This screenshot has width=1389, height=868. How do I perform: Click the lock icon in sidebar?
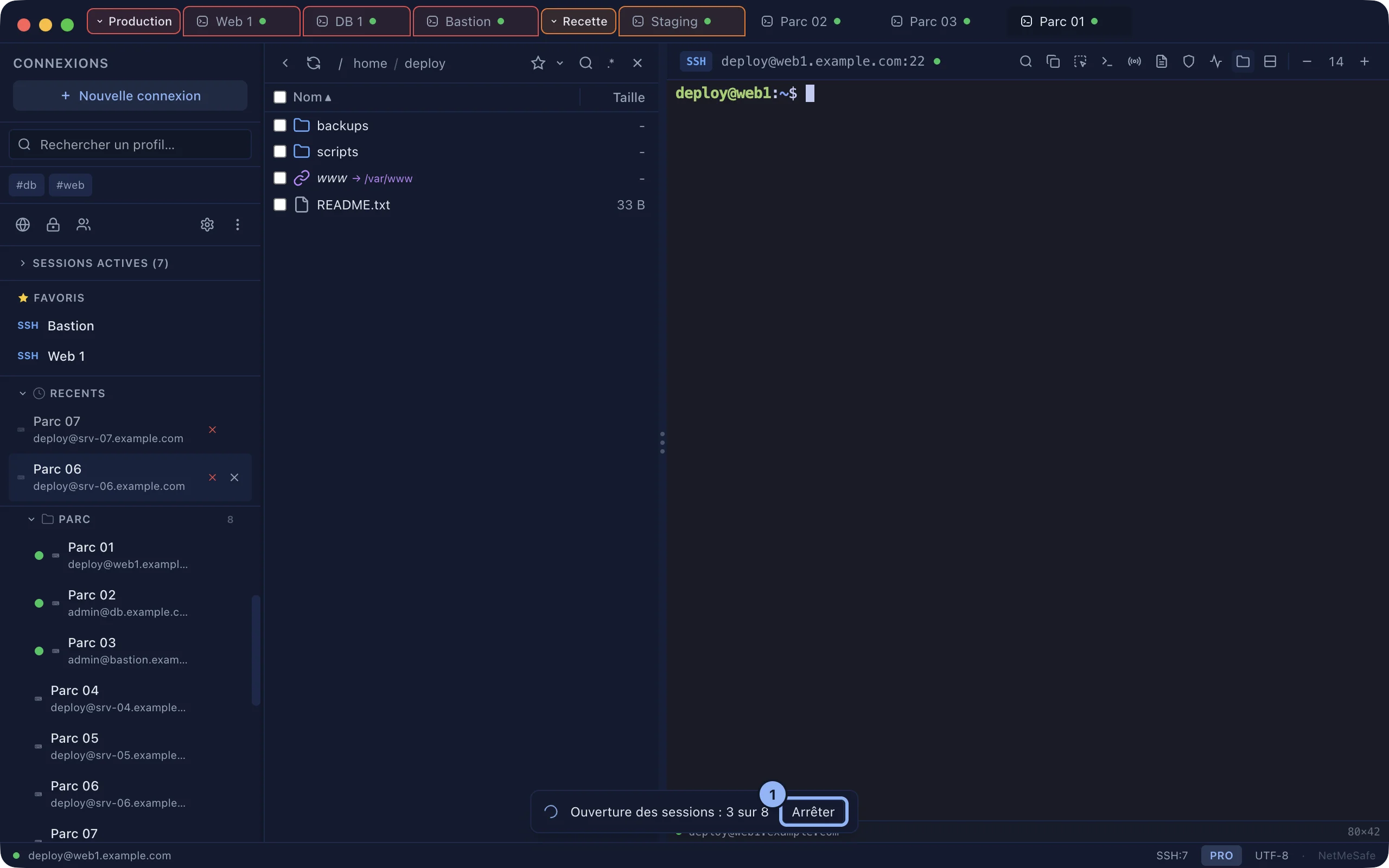pos(53,225)
